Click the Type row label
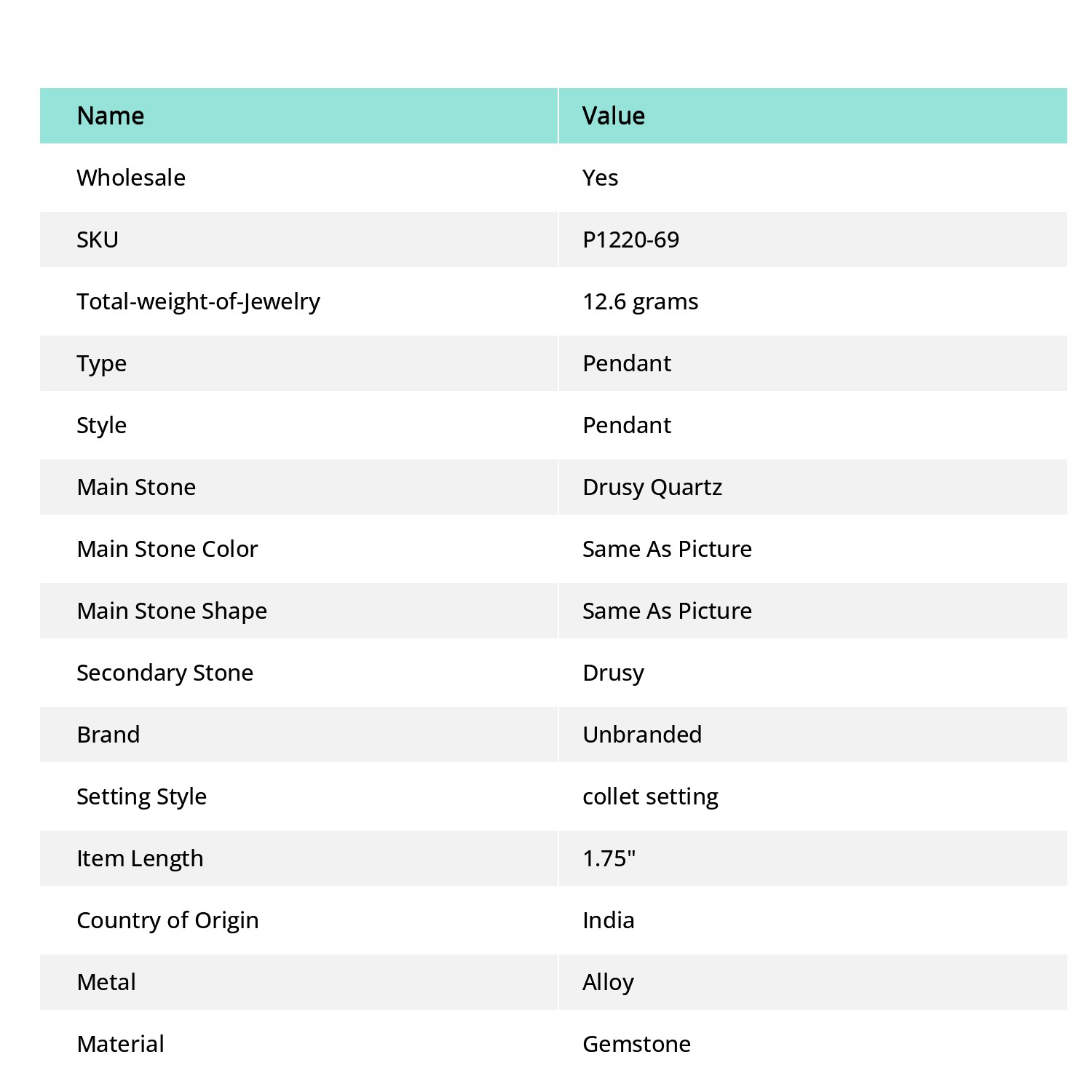Viewport: 1092px width, 1092px height. (x=101, y=364)
